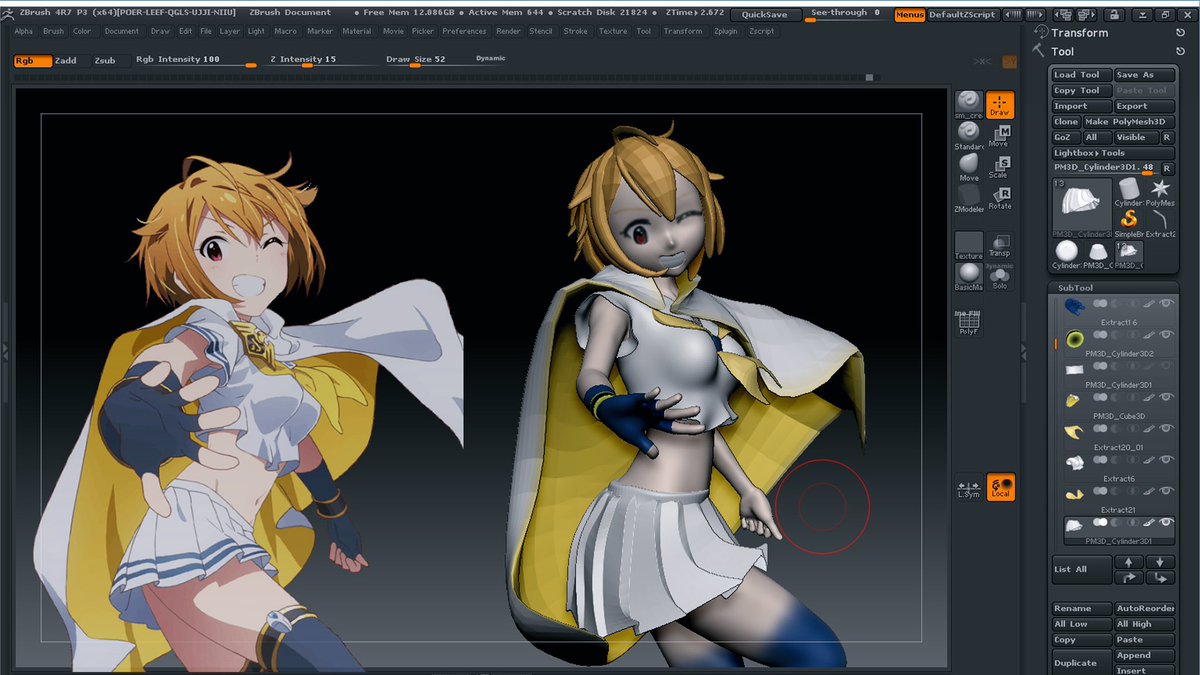1200x675 pixels.
Task: Pick the Standard brush thumbnail
Action: [969, 136]
